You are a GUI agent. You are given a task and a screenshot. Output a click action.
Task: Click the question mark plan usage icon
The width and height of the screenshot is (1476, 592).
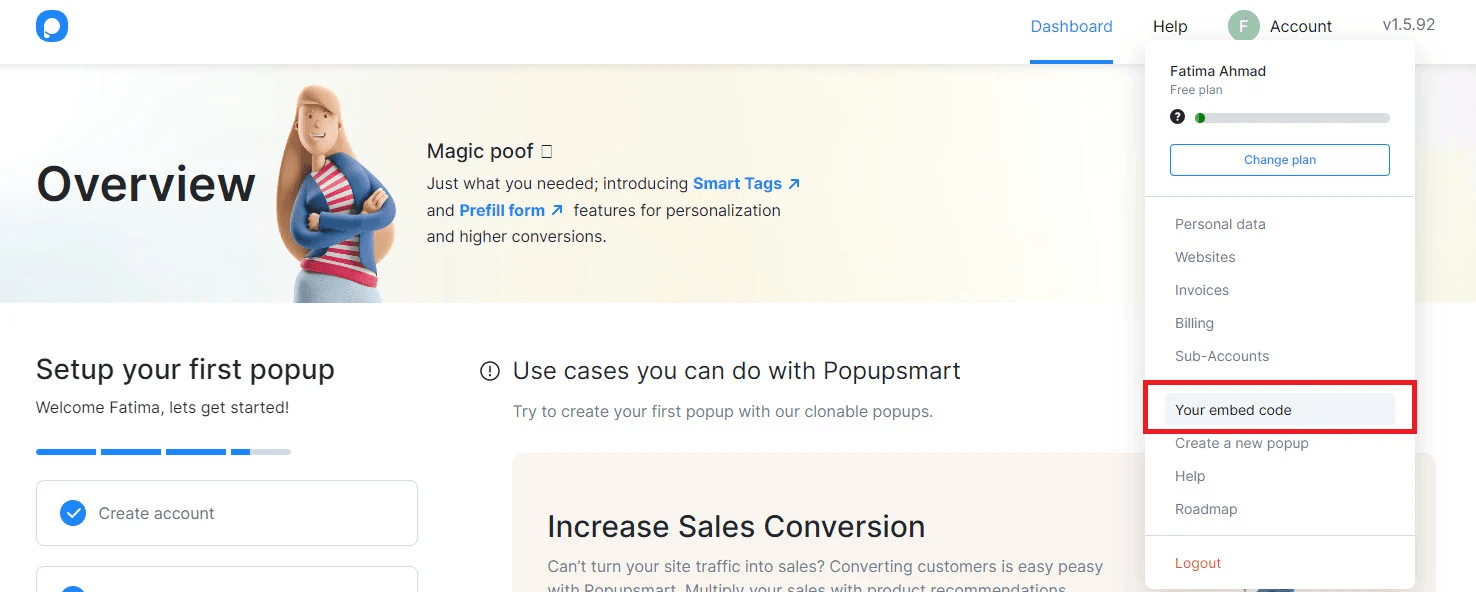point(1177,117)
